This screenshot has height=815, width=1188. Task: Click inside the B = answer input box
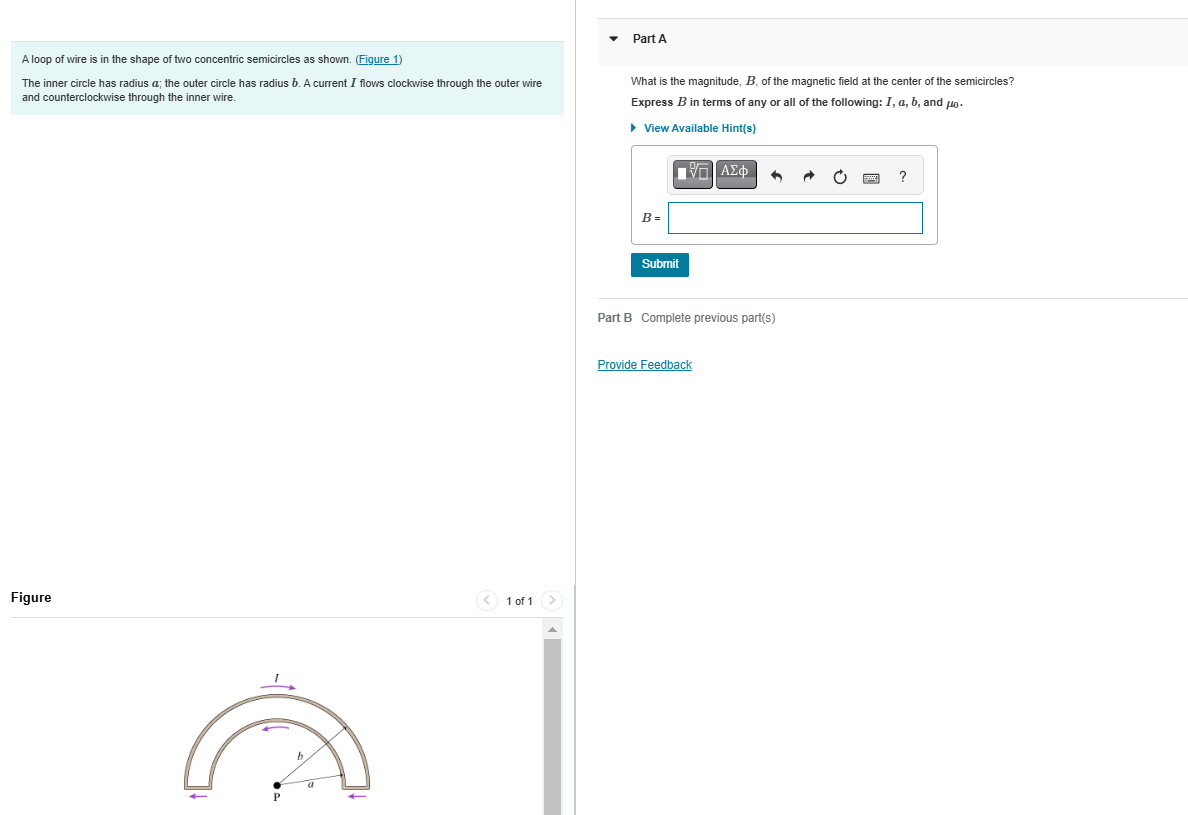pyautogui.click(x=795, y=218)
